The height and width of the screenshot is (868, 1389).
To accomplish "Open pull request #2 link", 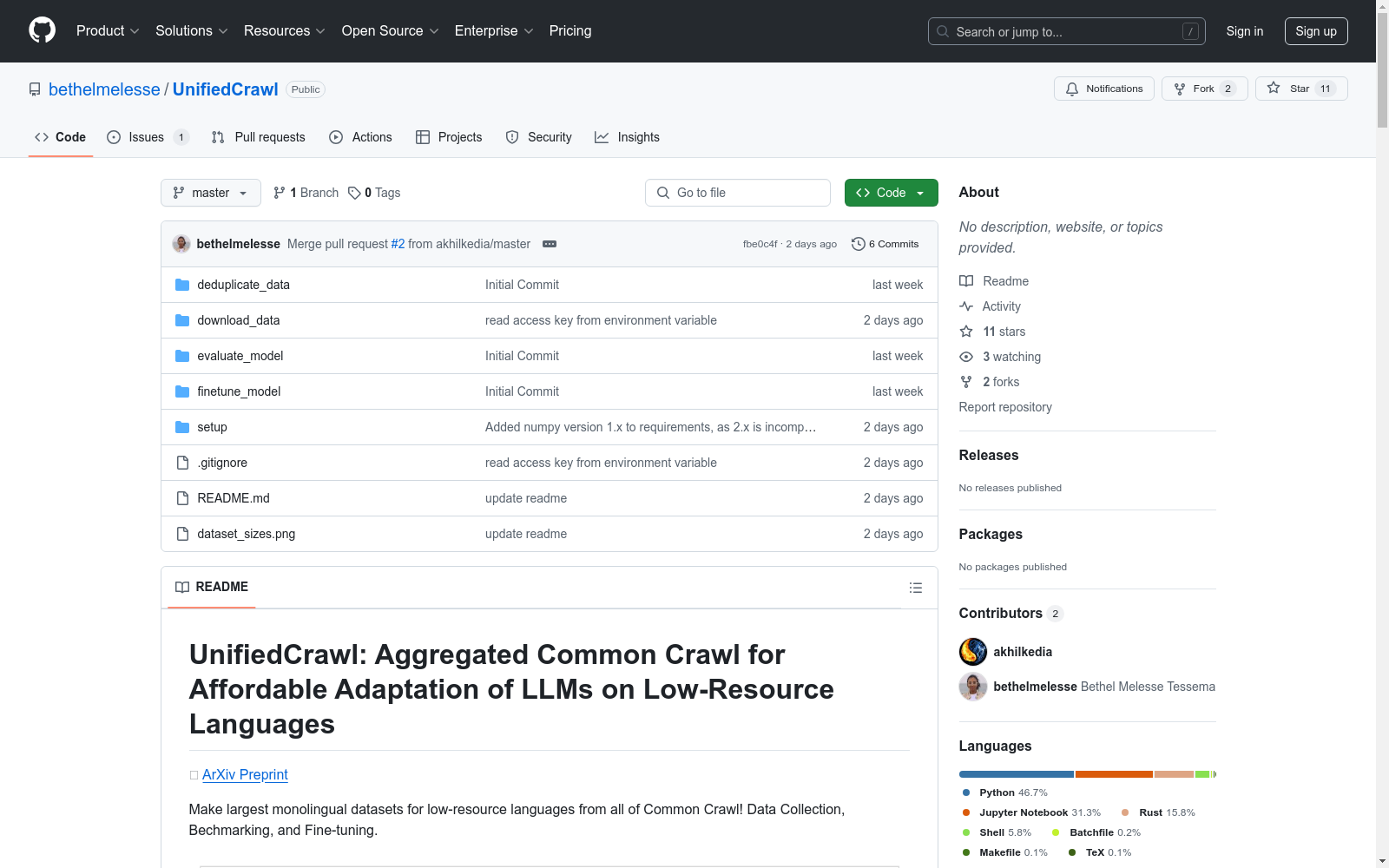I will click(398, 244).
